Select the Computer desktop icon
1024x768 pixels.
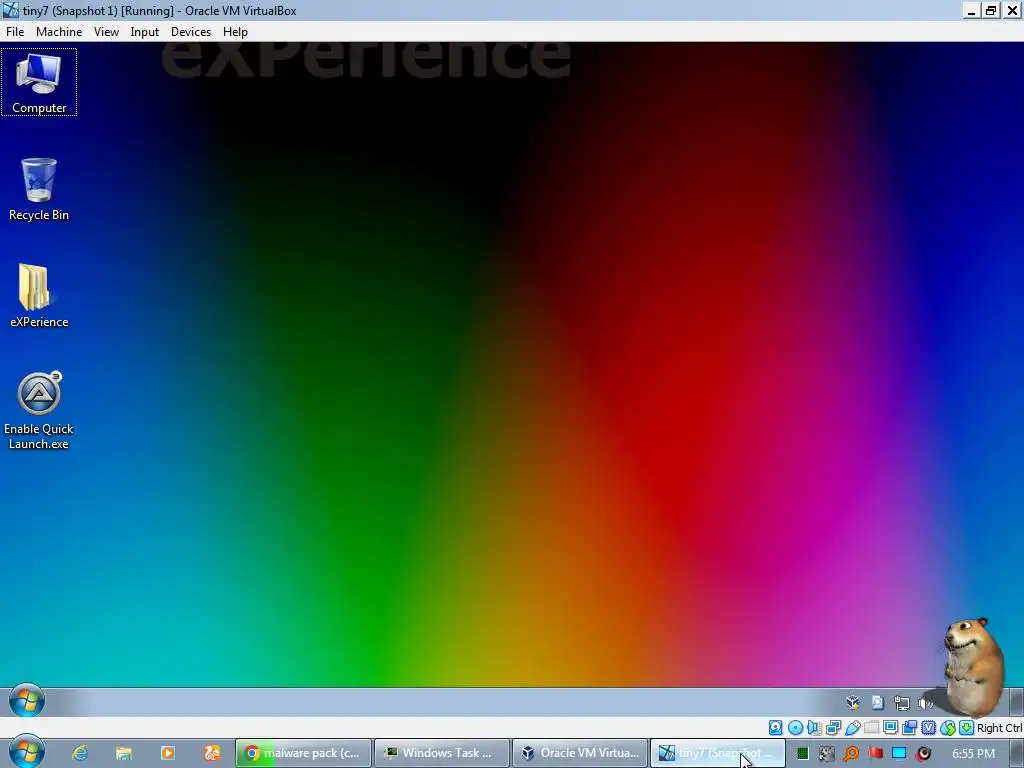tap(39, 82)
